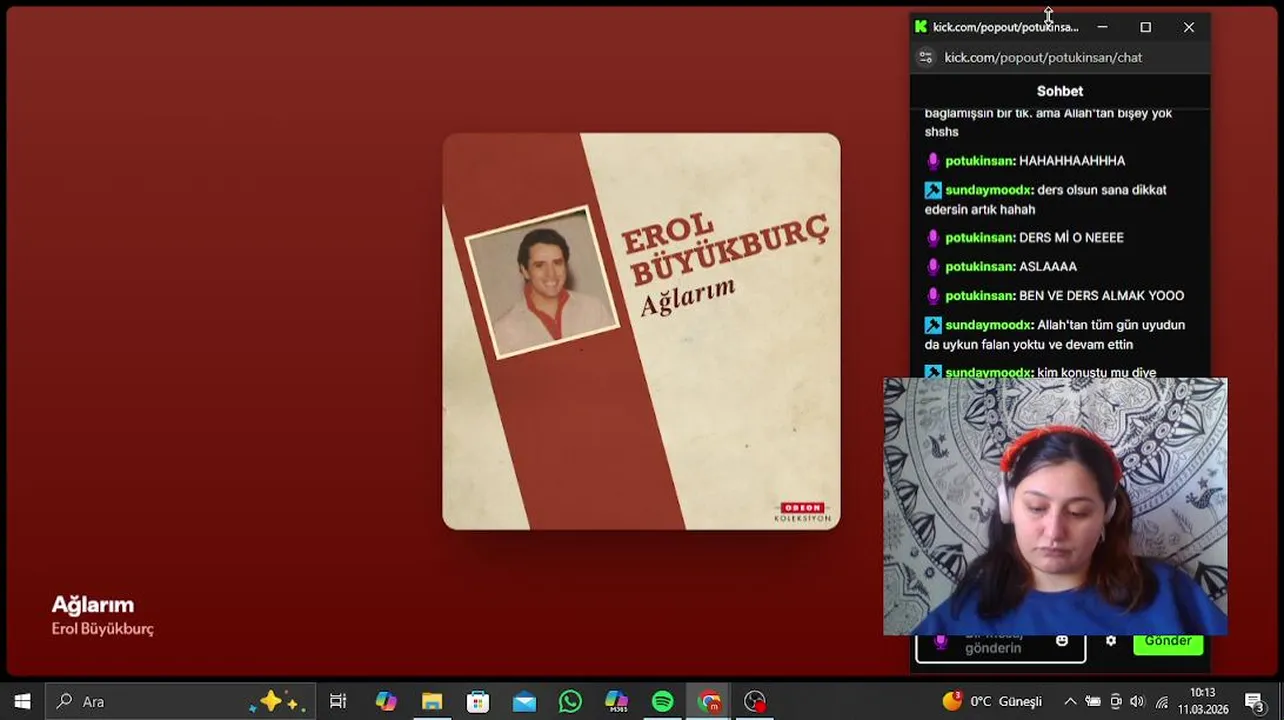Click potukinsan on ASLAAAA message
1284x720 pixels.
(x=980, y=266)
